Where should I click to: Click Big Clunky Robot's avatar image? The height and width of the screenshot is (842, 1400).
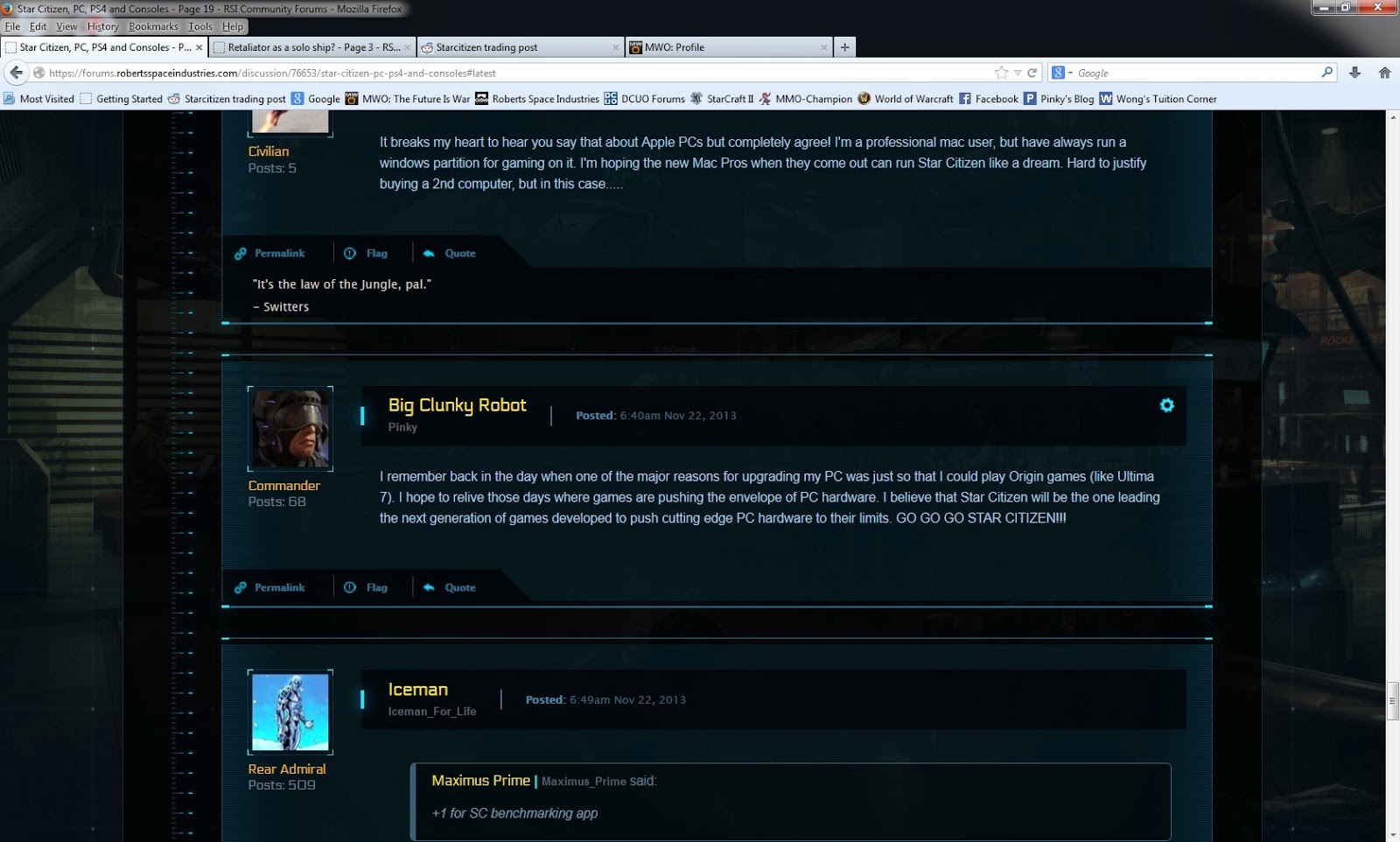coord(290,428)
